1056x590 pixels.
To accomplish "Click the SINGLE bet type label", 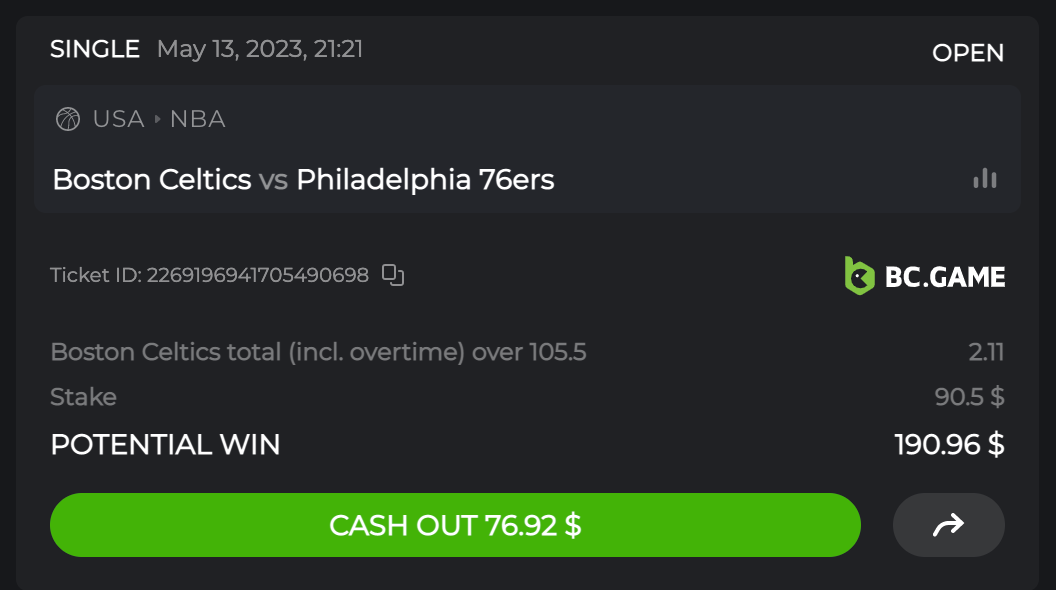I will pos(95,49).
